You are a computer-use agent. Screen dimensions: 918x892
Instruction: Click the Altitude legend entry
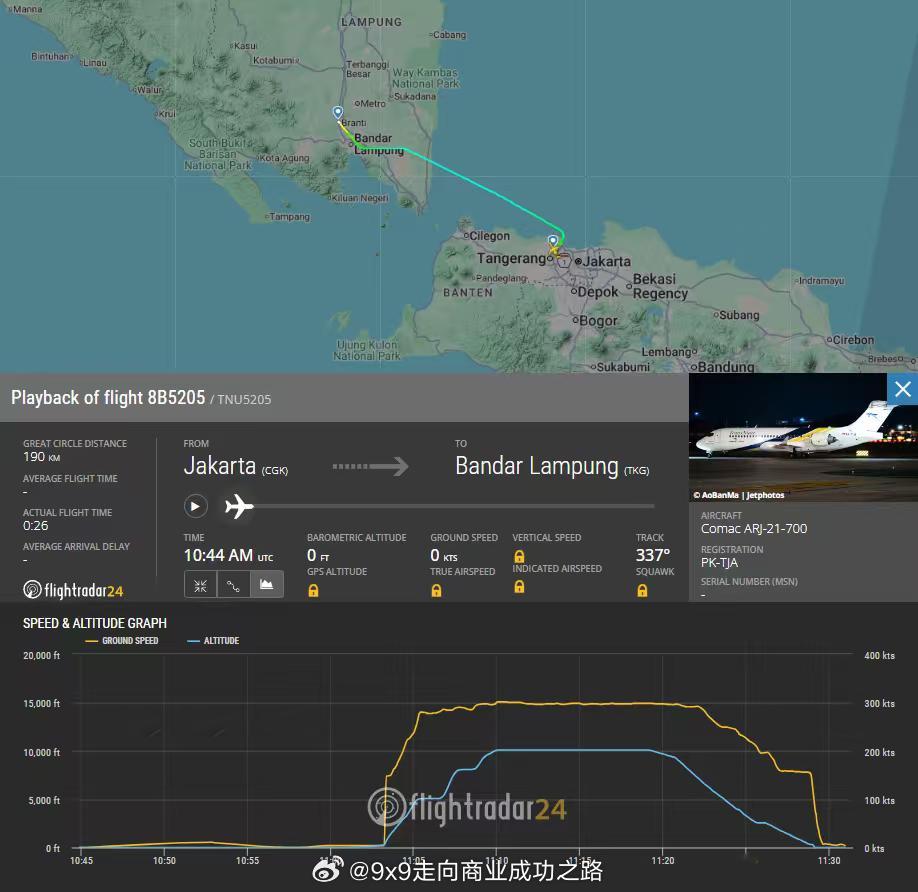(213, 641)
